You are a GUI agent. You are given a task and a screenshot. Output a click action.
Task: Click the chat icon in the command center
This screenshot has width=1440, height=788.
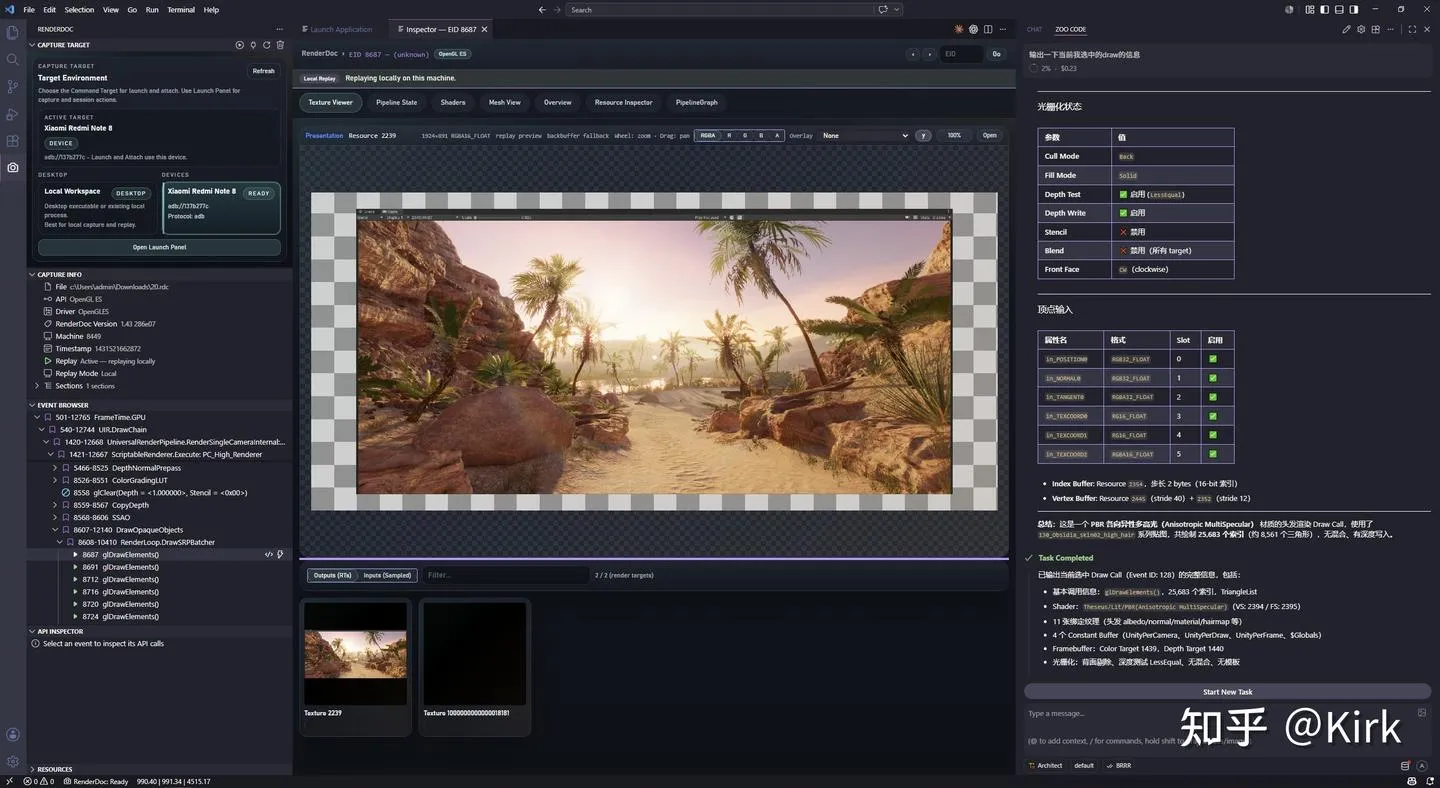coord(884,10)
